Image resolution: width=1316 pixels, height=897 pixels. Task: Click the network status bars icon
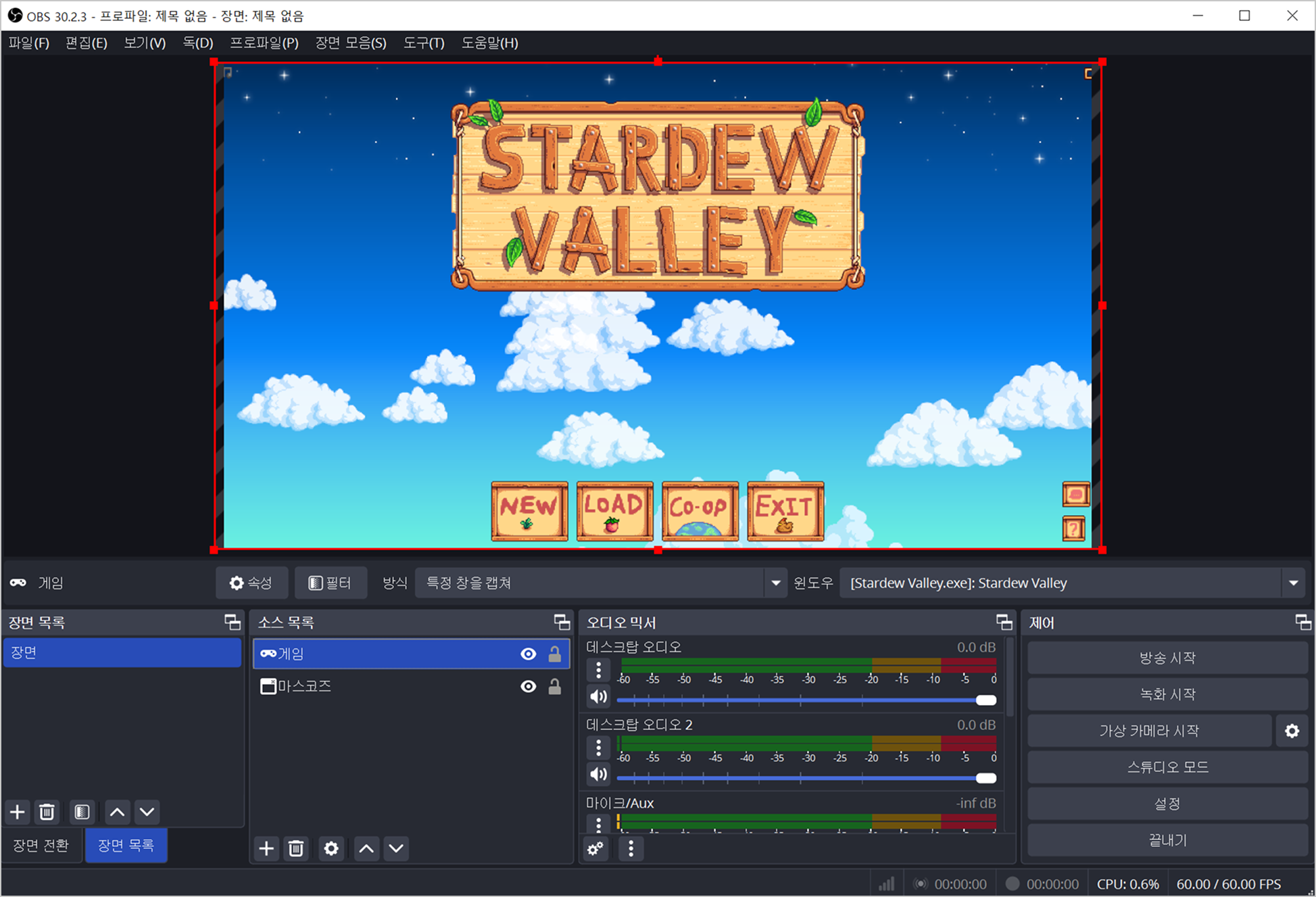(x=886, y=883)
